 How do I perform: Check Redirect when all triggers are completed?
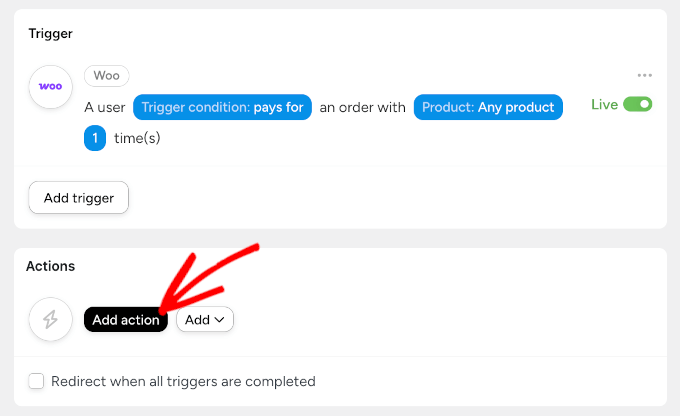pyautogui.click(x=37, y=381)
